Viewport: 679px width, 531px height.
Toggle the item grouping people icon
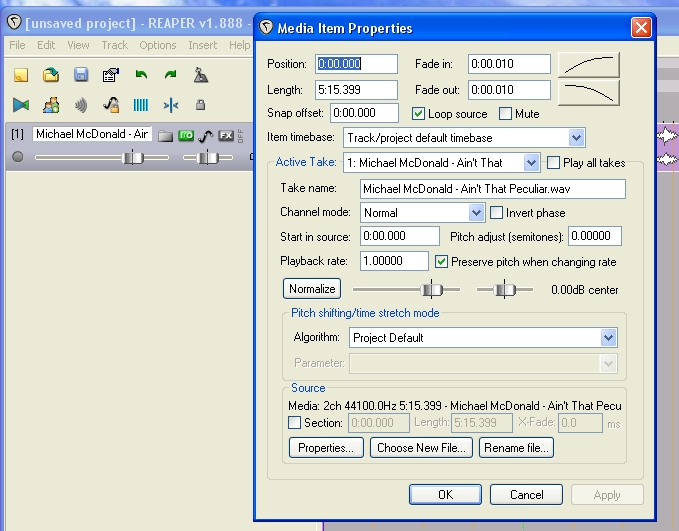51,105
